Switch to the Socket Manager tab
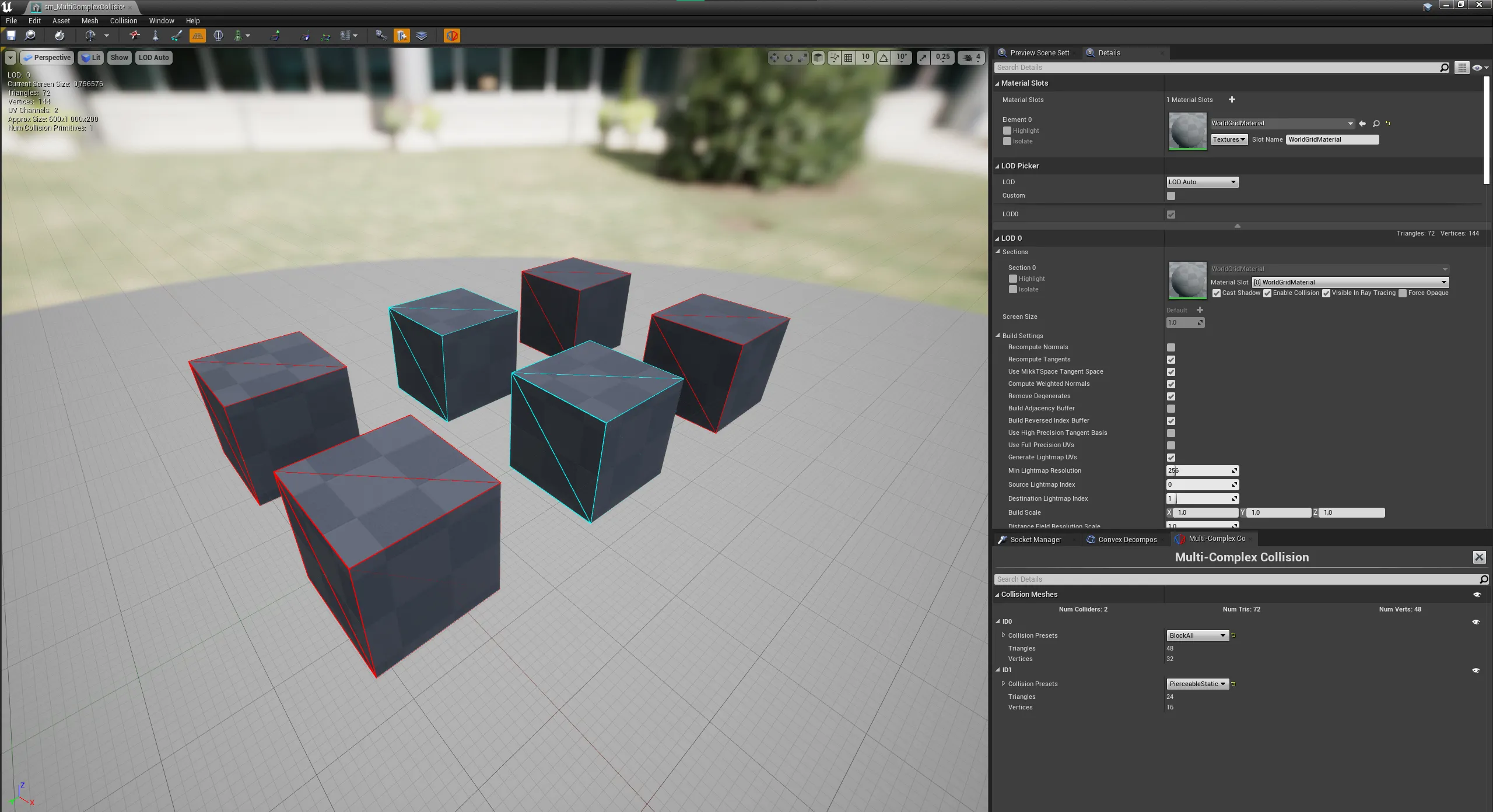 (x=1035, y=539)
